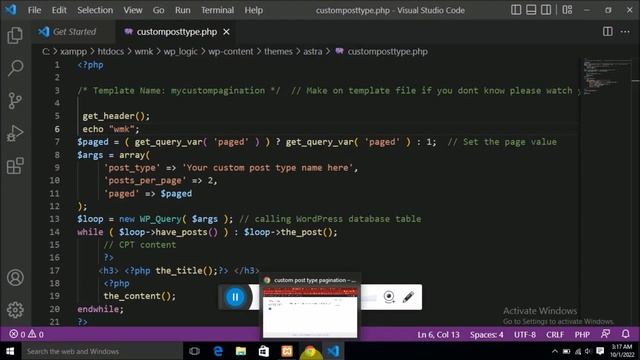Open the Search view in activity bar
640x360 pixels.
(x=15, y=68)
